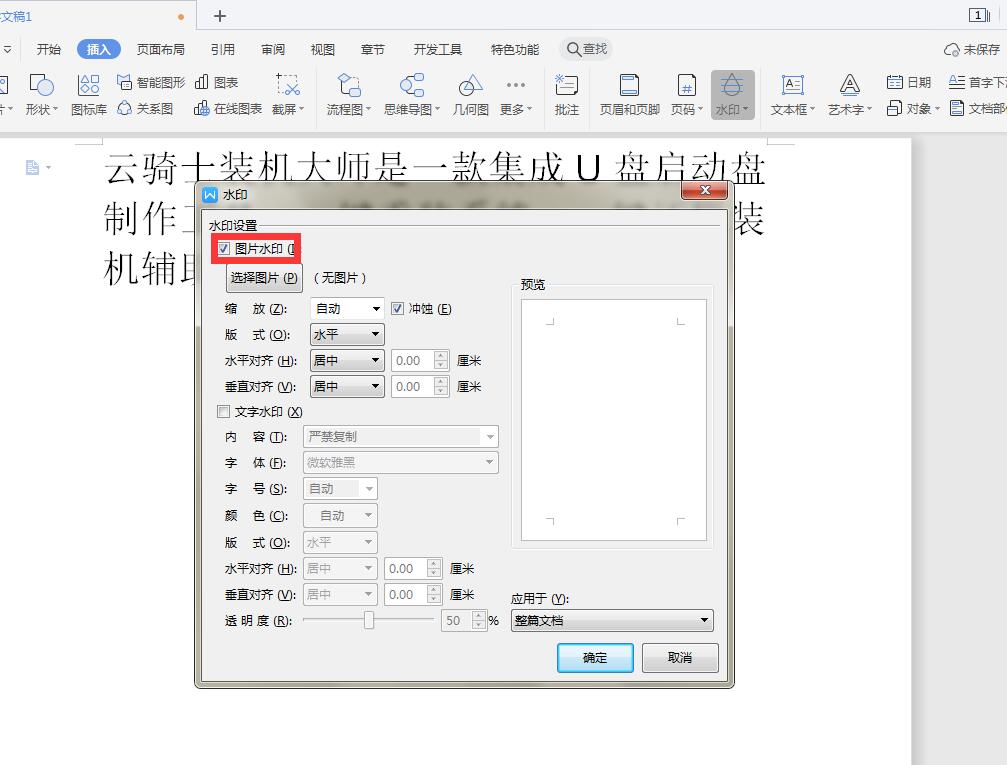Confirm with the OK (确定) button
The width and height of the screenshot is (1007, 765).
[595, 658]
